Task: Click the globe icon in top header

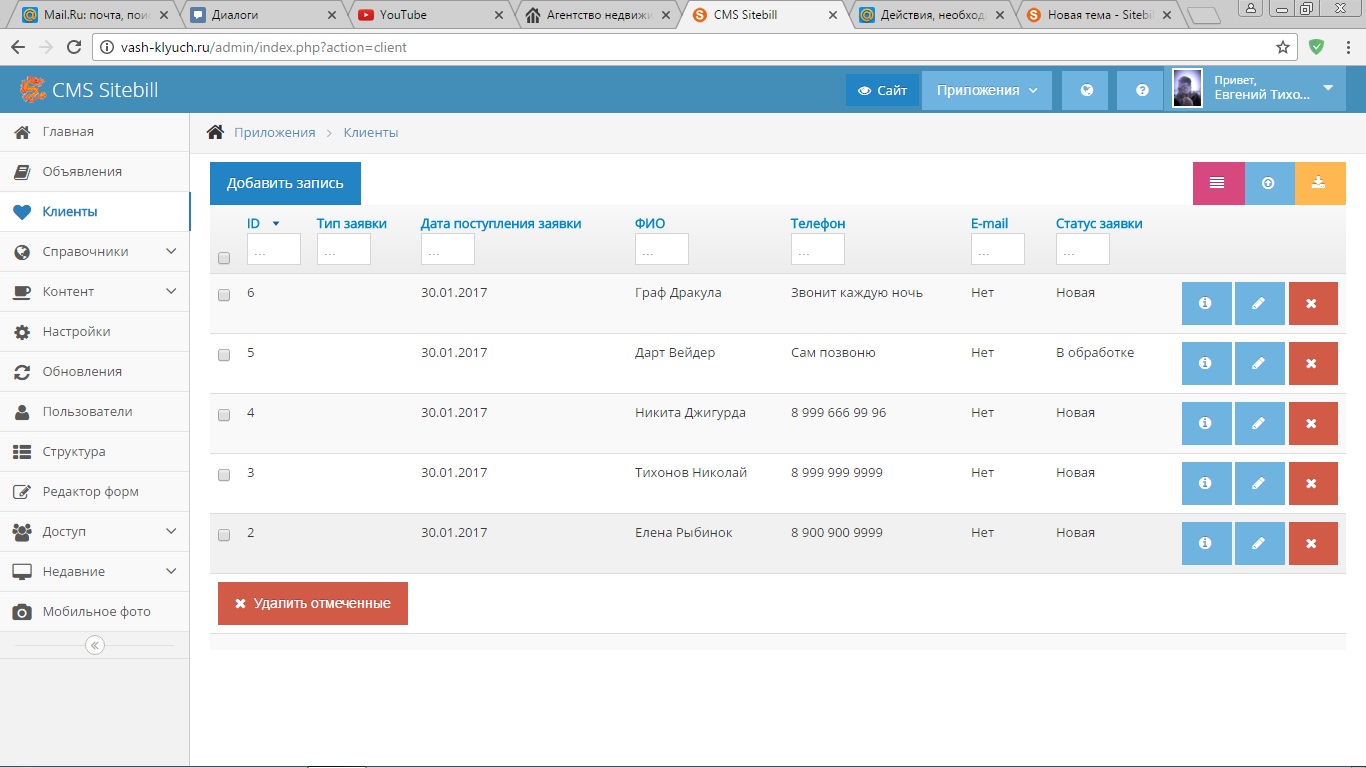Action: [x=1087, y=90]
